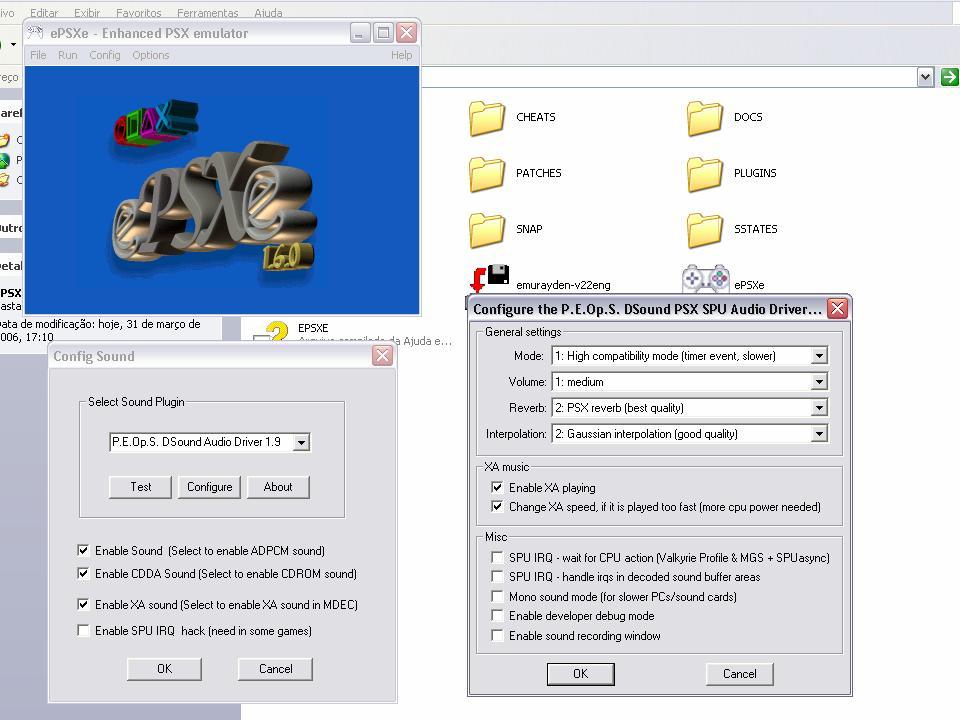
Task: Check Enable sound recording window
Action: (x=497, y=636)
